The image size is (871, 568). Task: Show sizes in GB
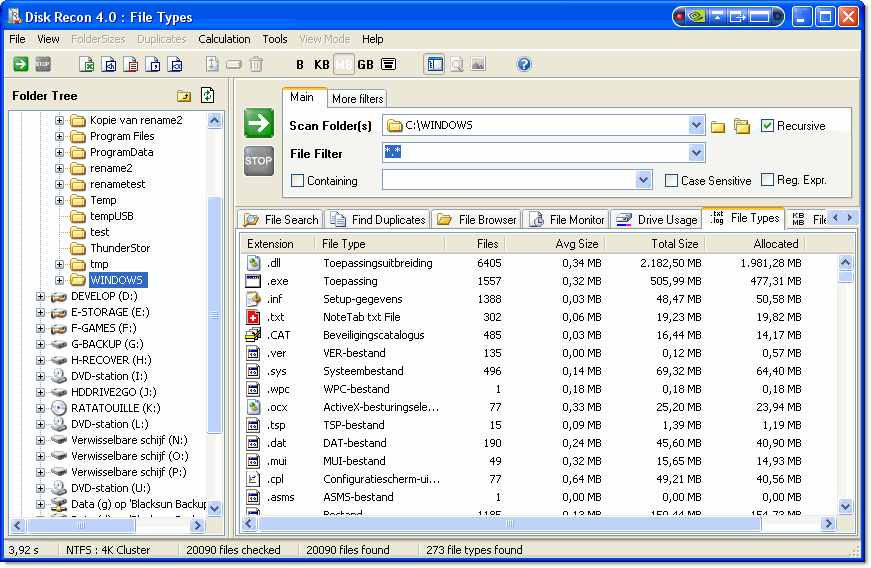coord(366,64)
